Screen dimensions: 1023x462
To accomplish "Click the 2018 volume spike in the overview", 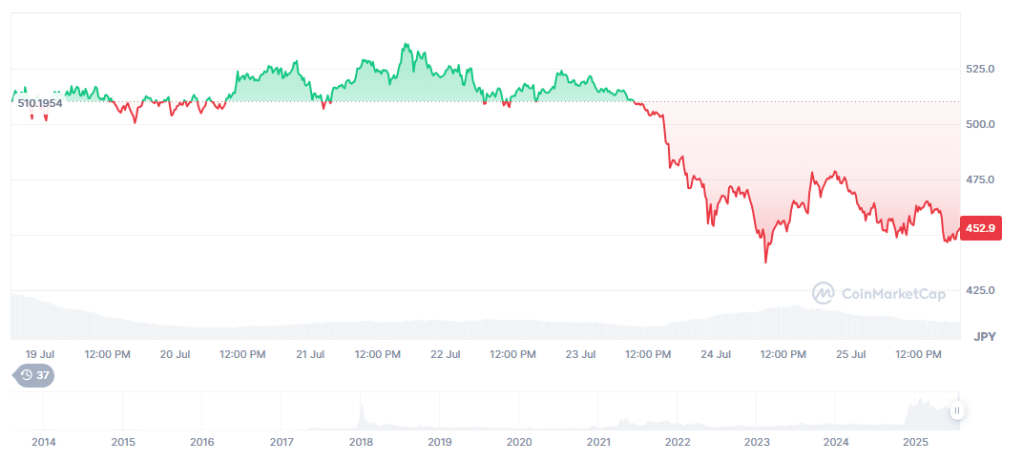I will pyautogui.click(x=362, y=409).
